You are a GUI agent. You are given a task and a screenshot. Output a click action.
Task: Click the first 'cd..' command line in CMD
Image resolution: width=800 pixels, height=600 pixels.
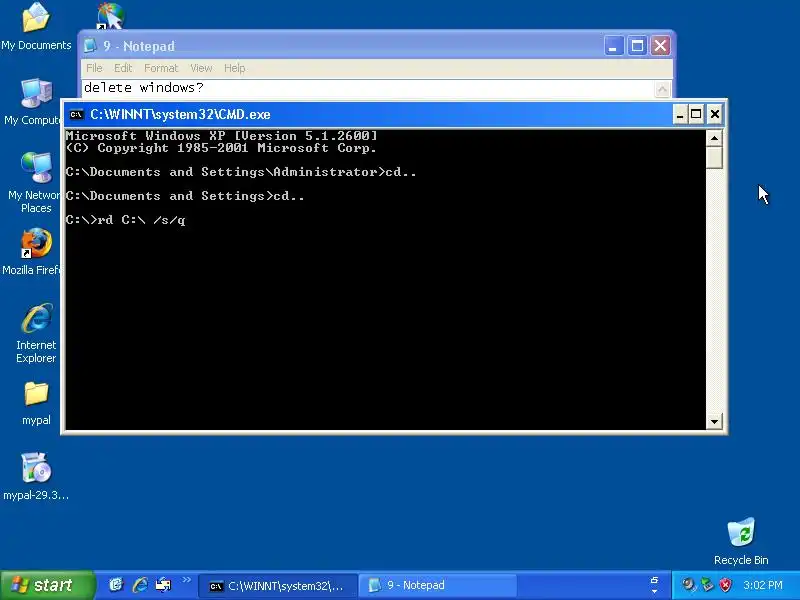pyautogui.click(x=241, y=172)
